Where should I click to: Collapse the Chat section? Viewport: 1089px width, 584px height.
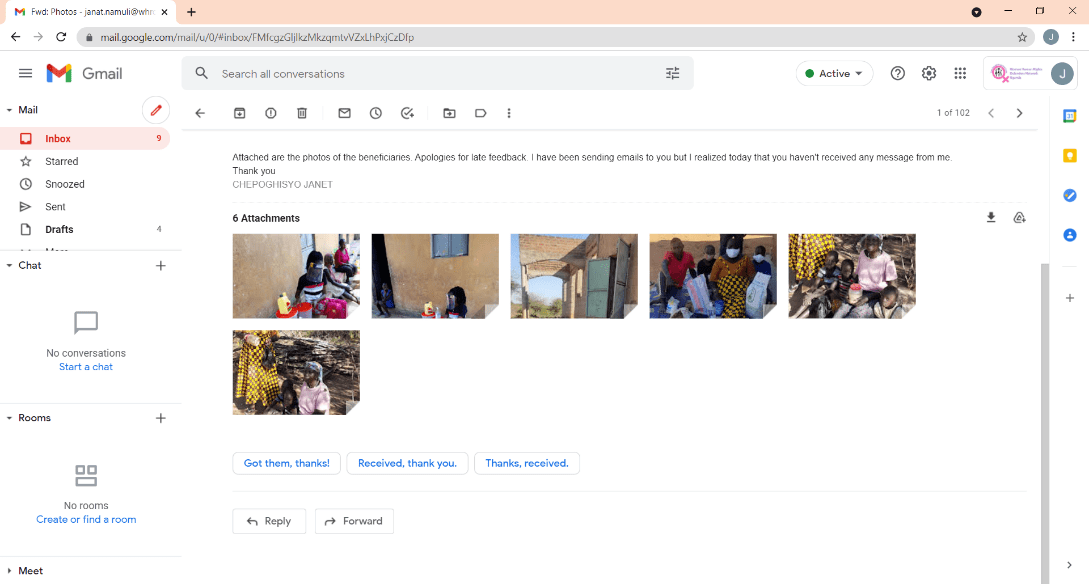(x=9, y=265)
